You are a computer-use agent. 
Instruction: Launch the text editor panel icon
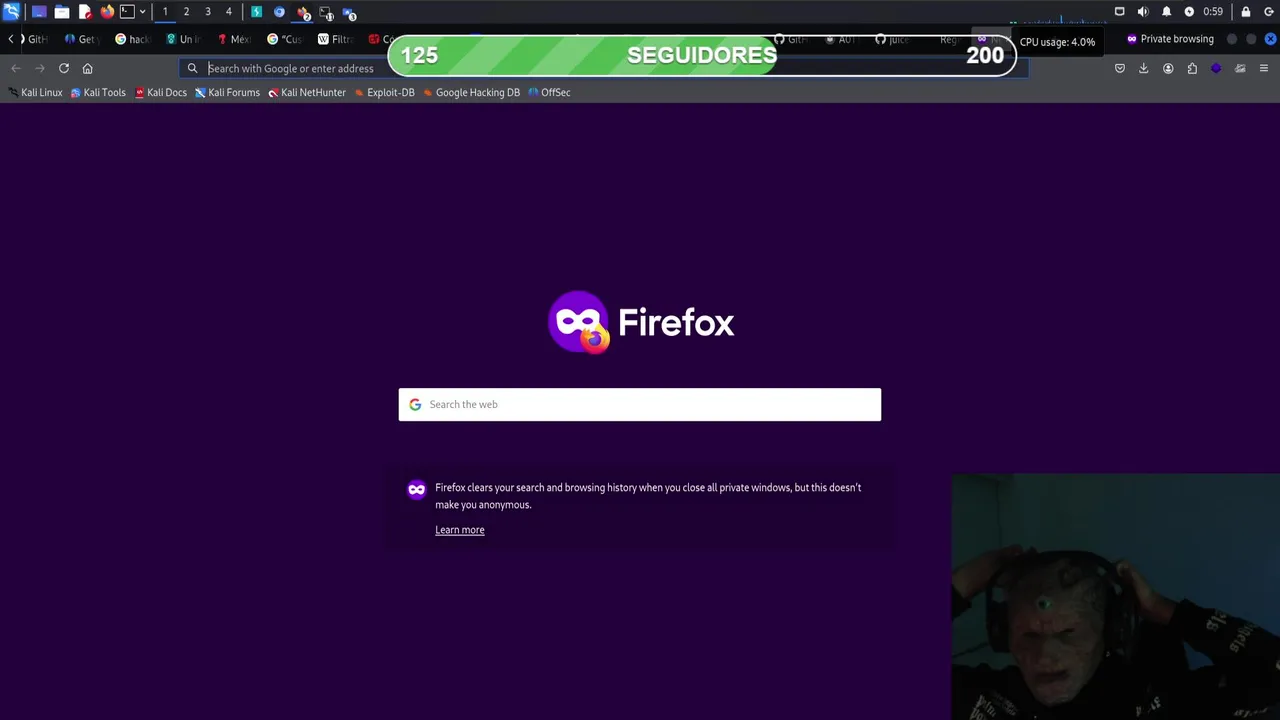85,12
